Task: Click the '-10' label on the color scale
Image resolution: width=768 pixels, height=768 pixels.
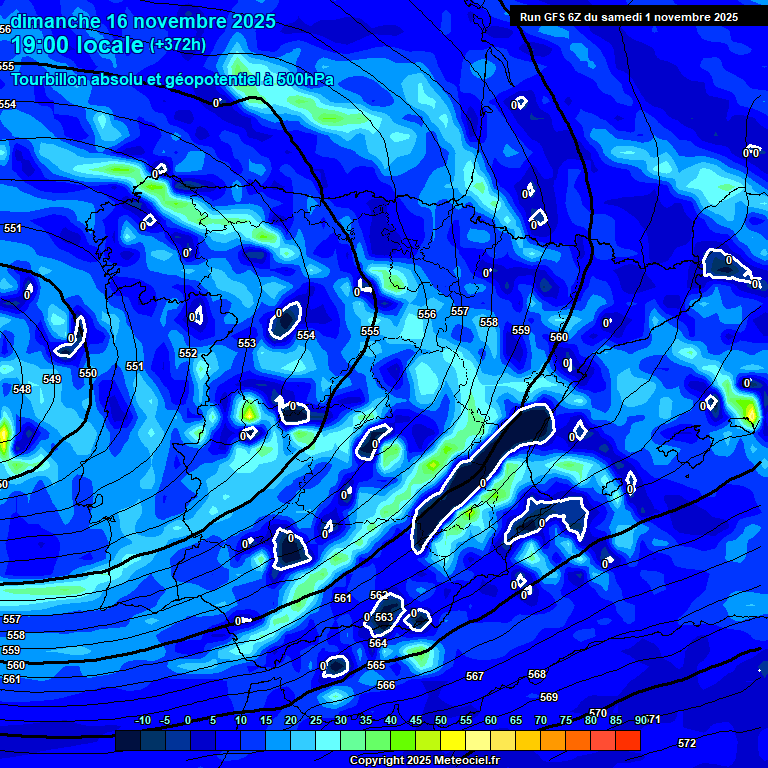Action: 143,720
